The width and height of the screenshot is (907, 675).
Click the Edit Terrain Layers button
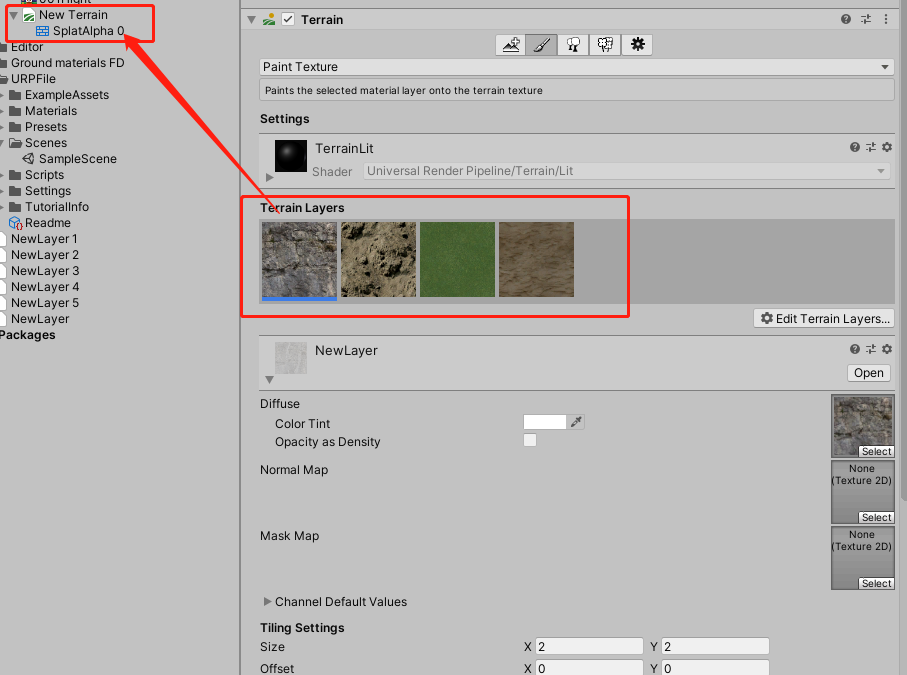823,318
